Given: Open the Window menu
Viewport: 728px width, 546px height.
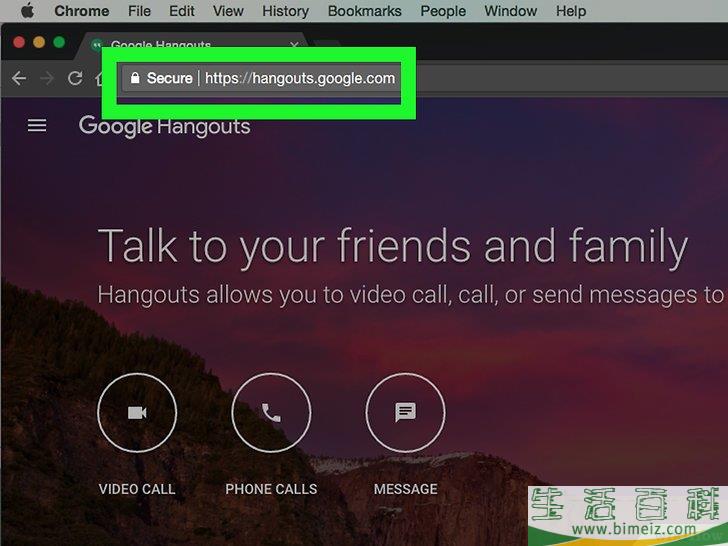Looking at the screenshot, I should click(510, 11).
